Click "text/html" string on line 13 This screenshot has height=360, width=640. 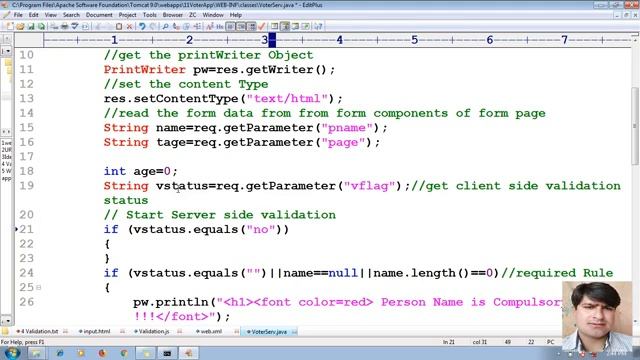tap(287, 99)
